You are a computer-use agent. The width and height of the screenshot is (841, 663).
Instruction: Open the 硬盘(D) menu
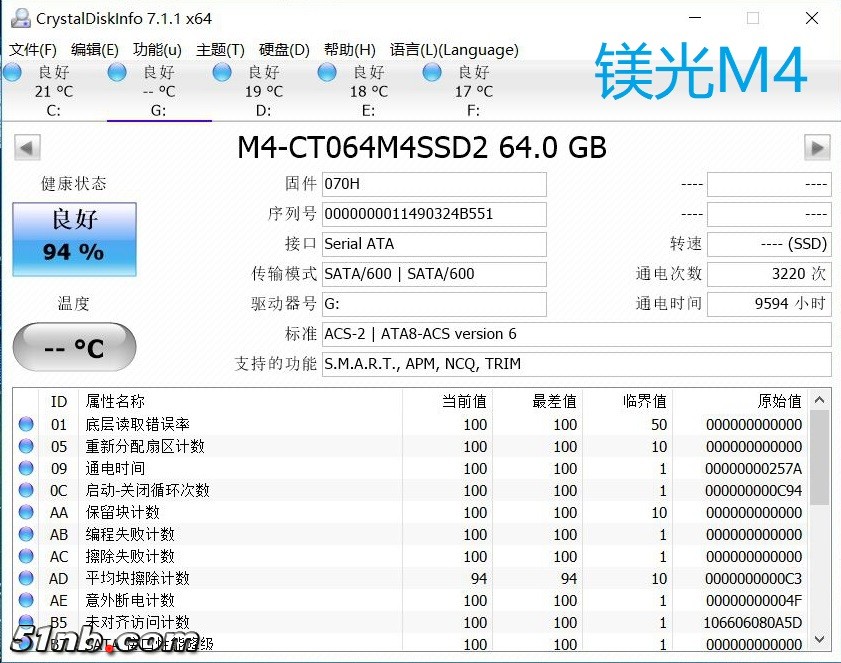[x=284, y=50]
